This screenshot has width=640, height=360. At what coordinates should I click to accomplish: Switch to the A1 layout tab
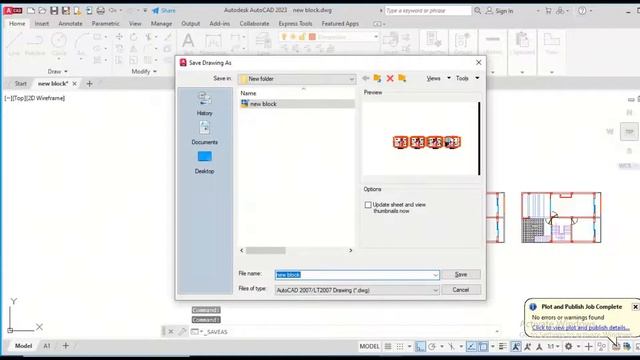pyautogui.click(x=47, y=346)
